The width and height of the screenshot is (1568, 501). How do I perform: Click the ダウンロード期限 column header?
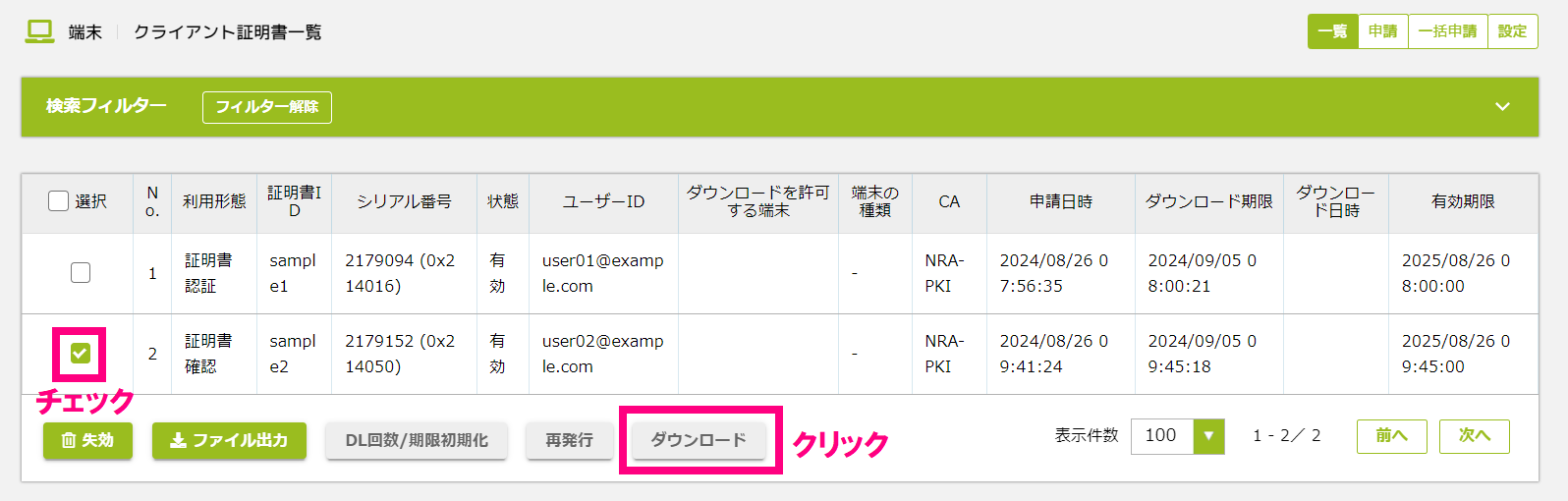pos(1209,201)
